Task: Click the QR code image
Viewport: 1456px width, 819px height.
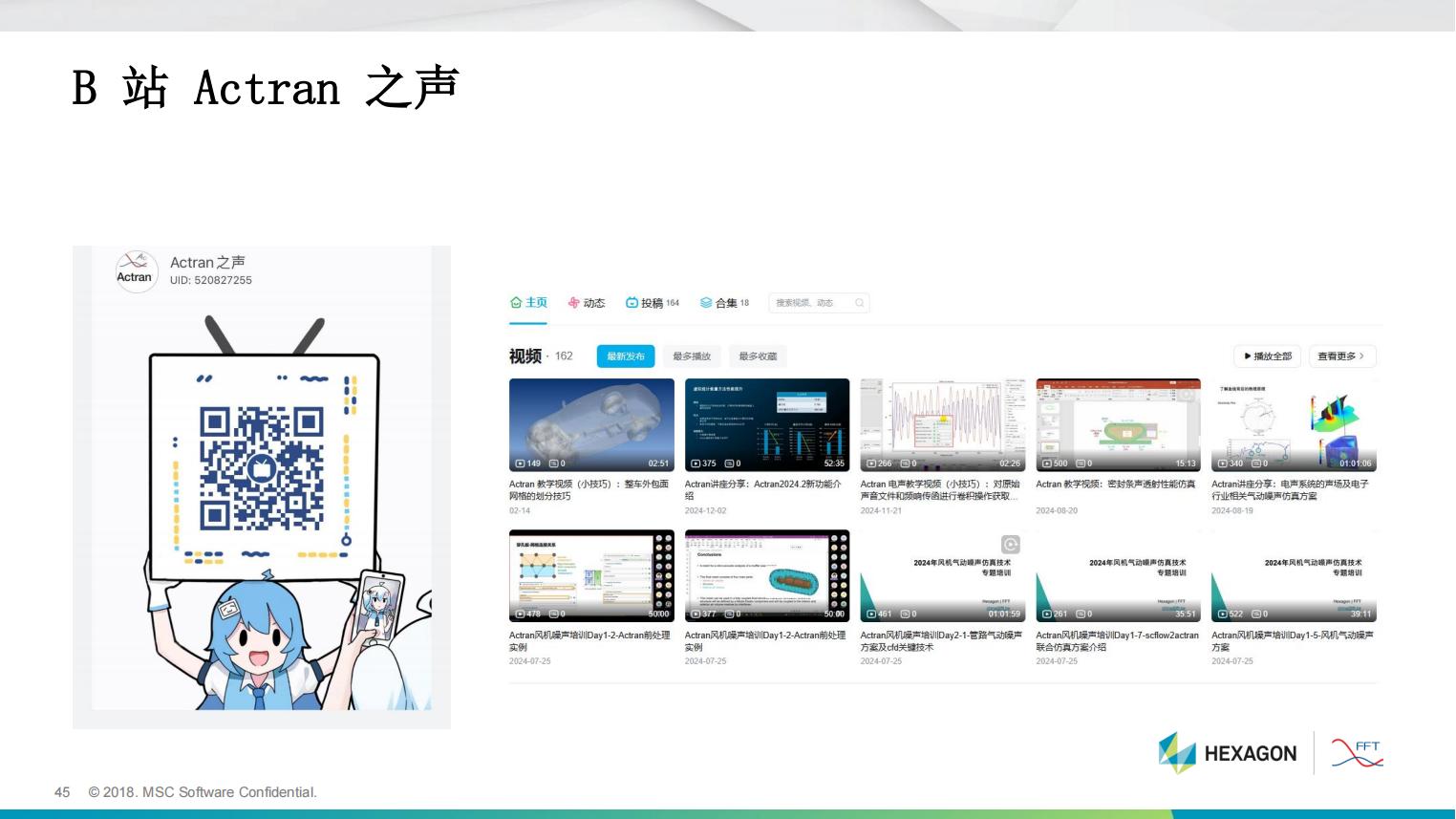Action: pos(262,468)
